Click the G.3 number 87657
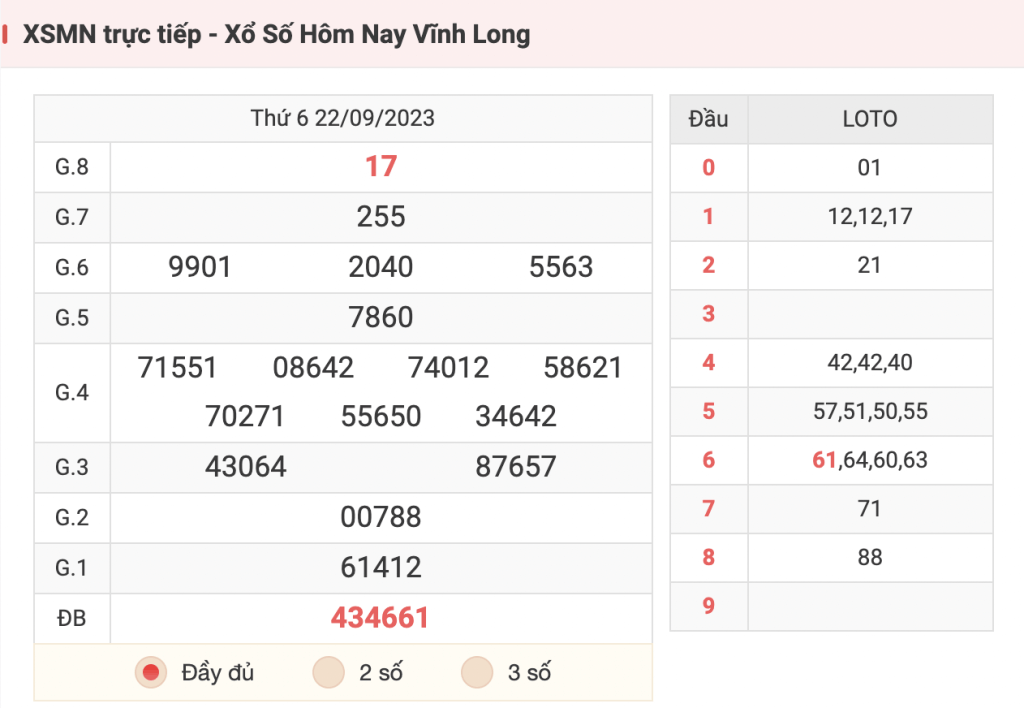Image resolution: width=1024 pixels, height=708 pixels. (x=516, y=467)
